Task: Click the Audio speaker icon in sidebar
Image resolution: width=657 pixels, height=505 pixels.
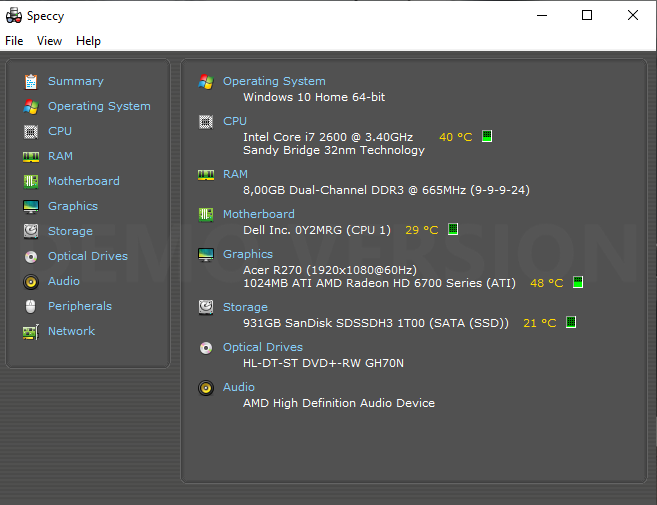Action: point(30,281)
